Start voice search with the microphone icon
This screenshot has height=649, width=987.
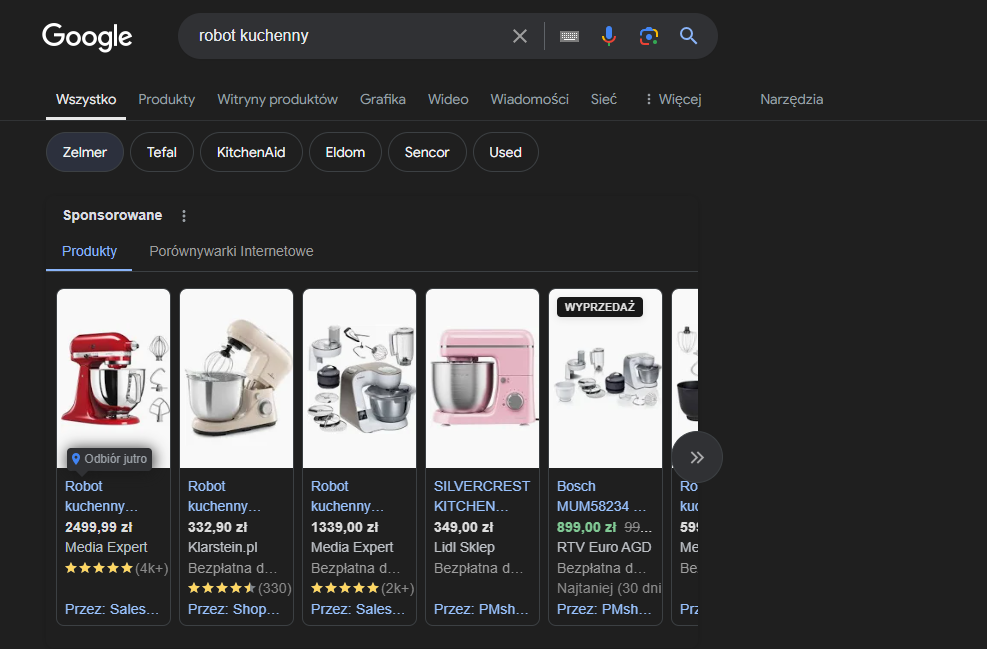[x=609, y=36]
